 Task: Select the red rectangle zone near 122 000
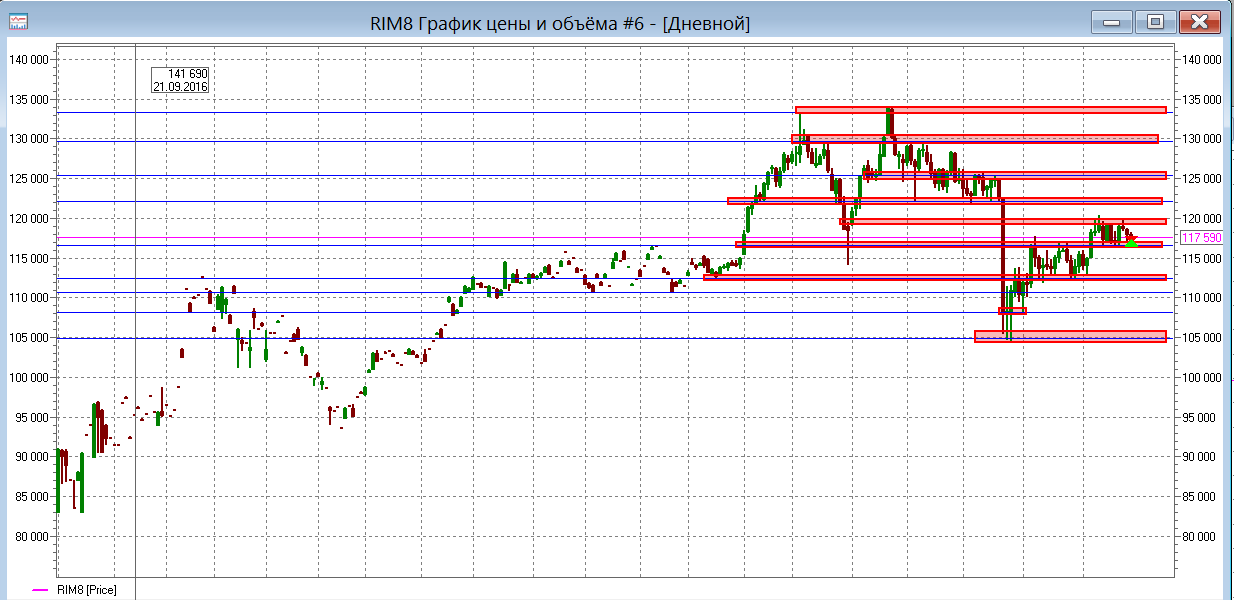[945, 201]
